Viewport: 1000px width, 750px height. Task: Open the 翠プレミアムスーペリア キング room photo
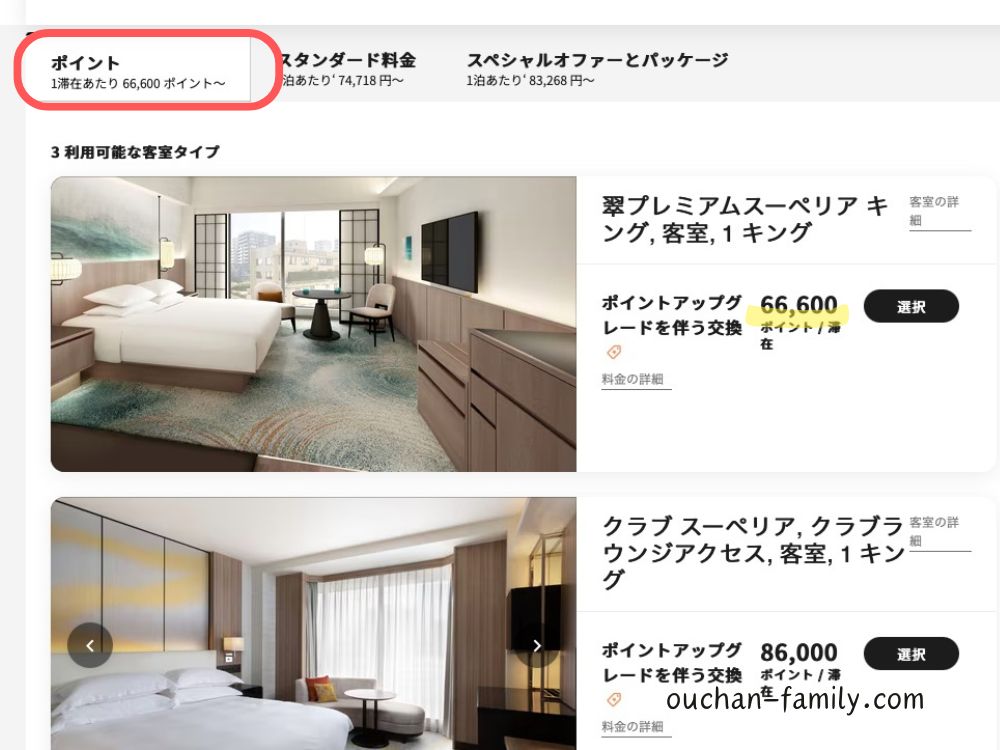(x=313, y=324)
